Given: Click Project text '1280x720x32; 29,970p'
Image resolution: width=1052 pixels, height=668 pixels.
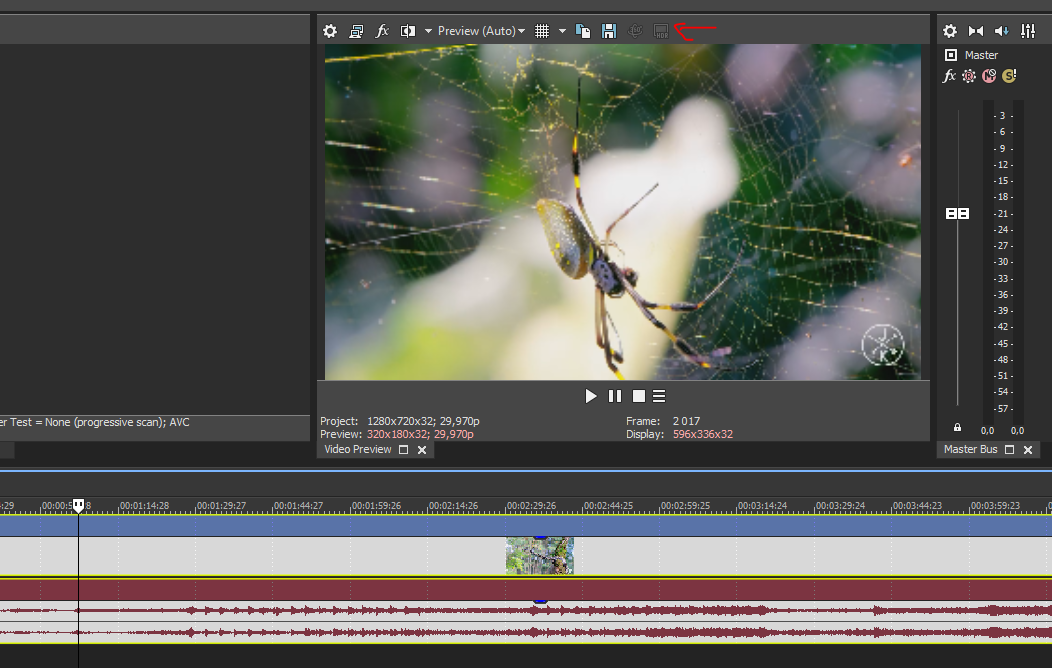Looking at the screenshot, I should [423, 421].
